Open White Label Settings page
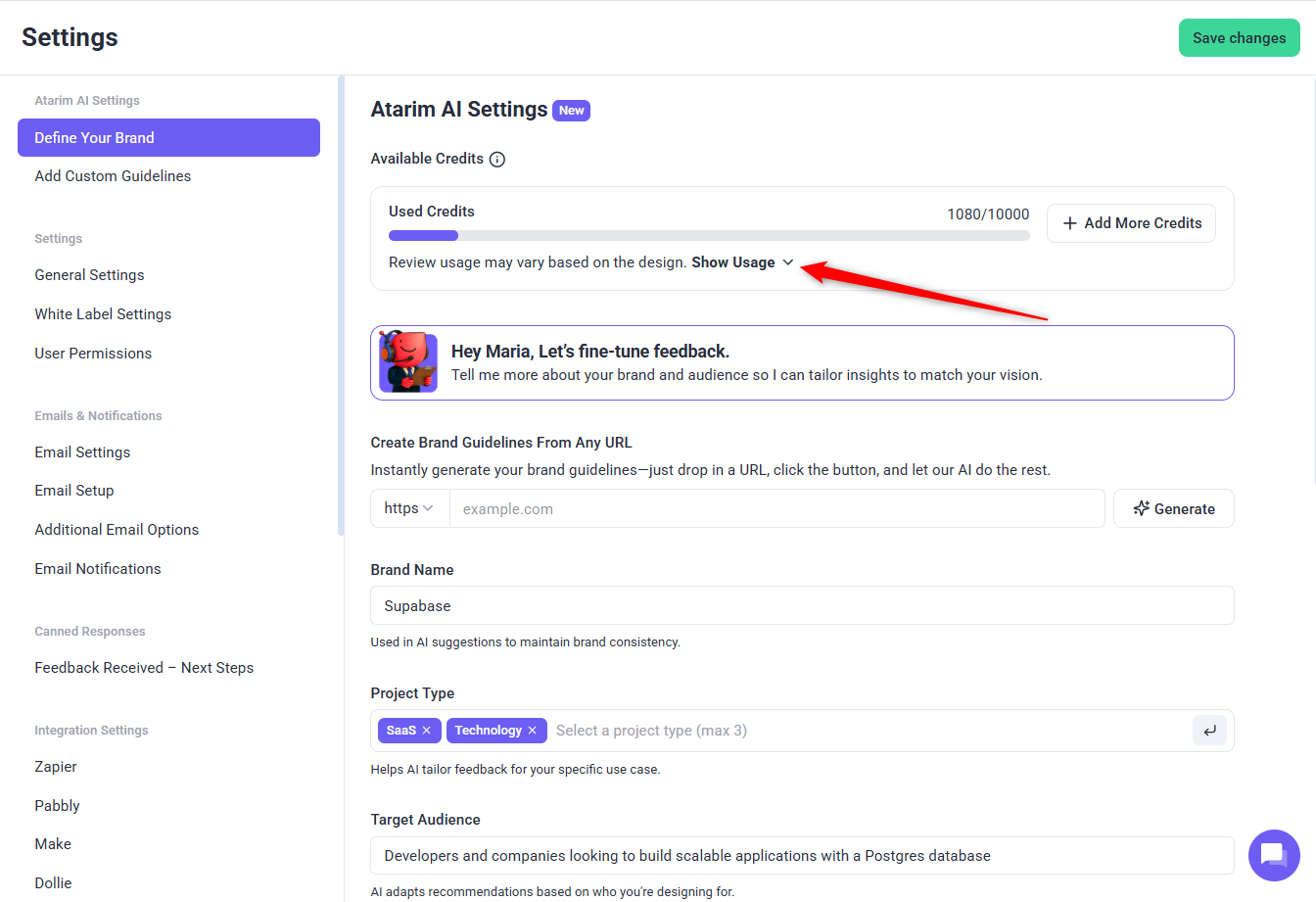Image resolution: width=1316 pixels, height=902 pixels. point(103,314)
